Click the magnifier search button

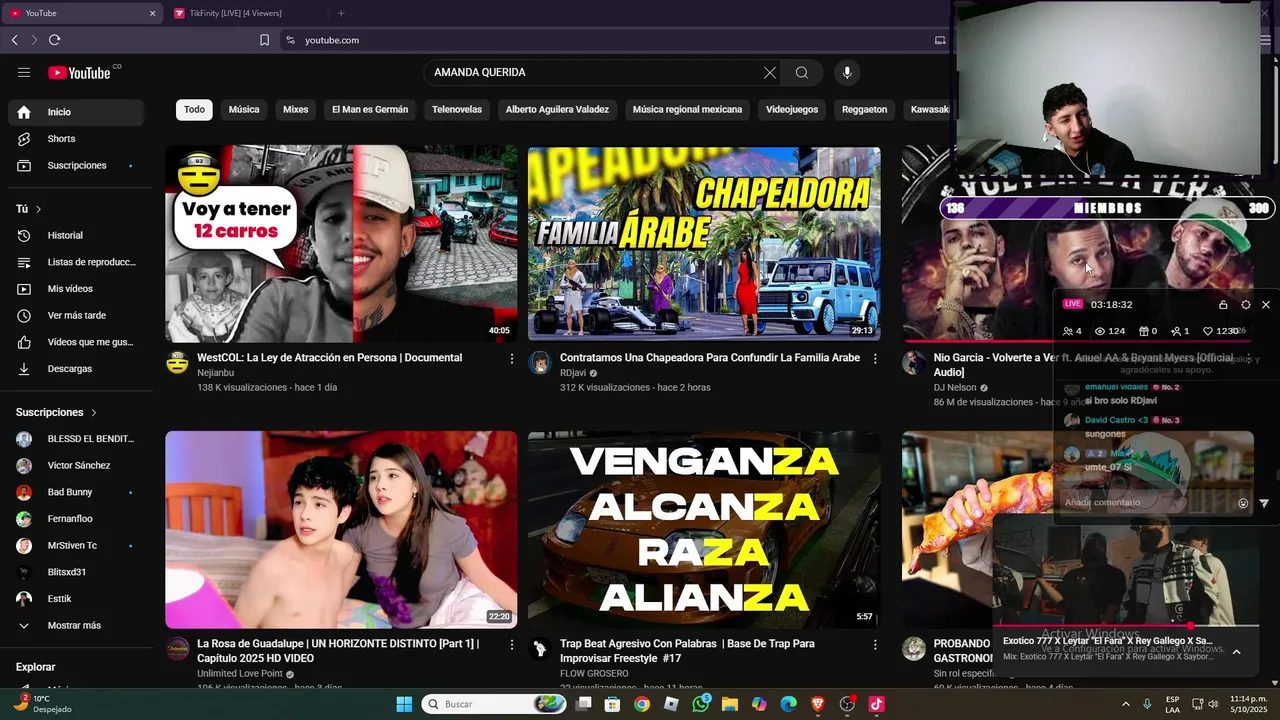pyautogui.click(x=802, y=72)
